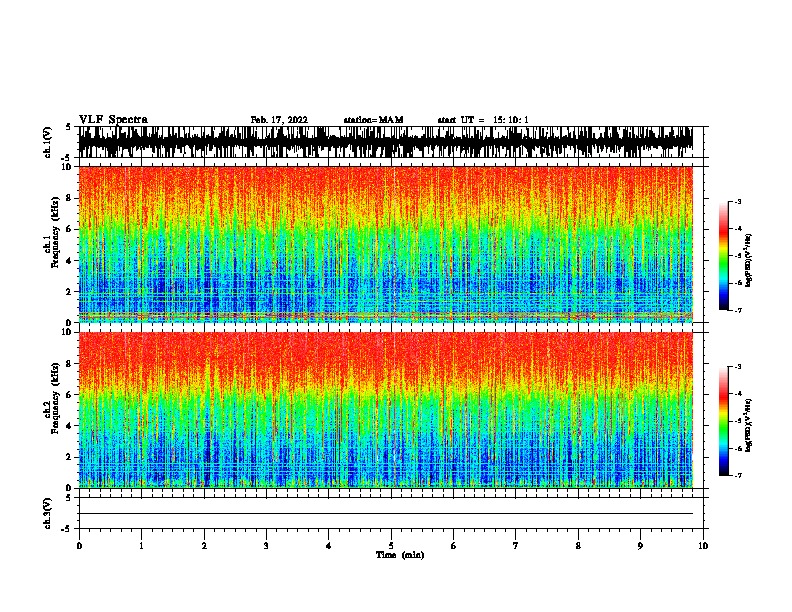Viewport: 792px width, 612px height.
Task: Click the 0 kHz tick on ch.2 spectrogram
Action: [70, 488]
